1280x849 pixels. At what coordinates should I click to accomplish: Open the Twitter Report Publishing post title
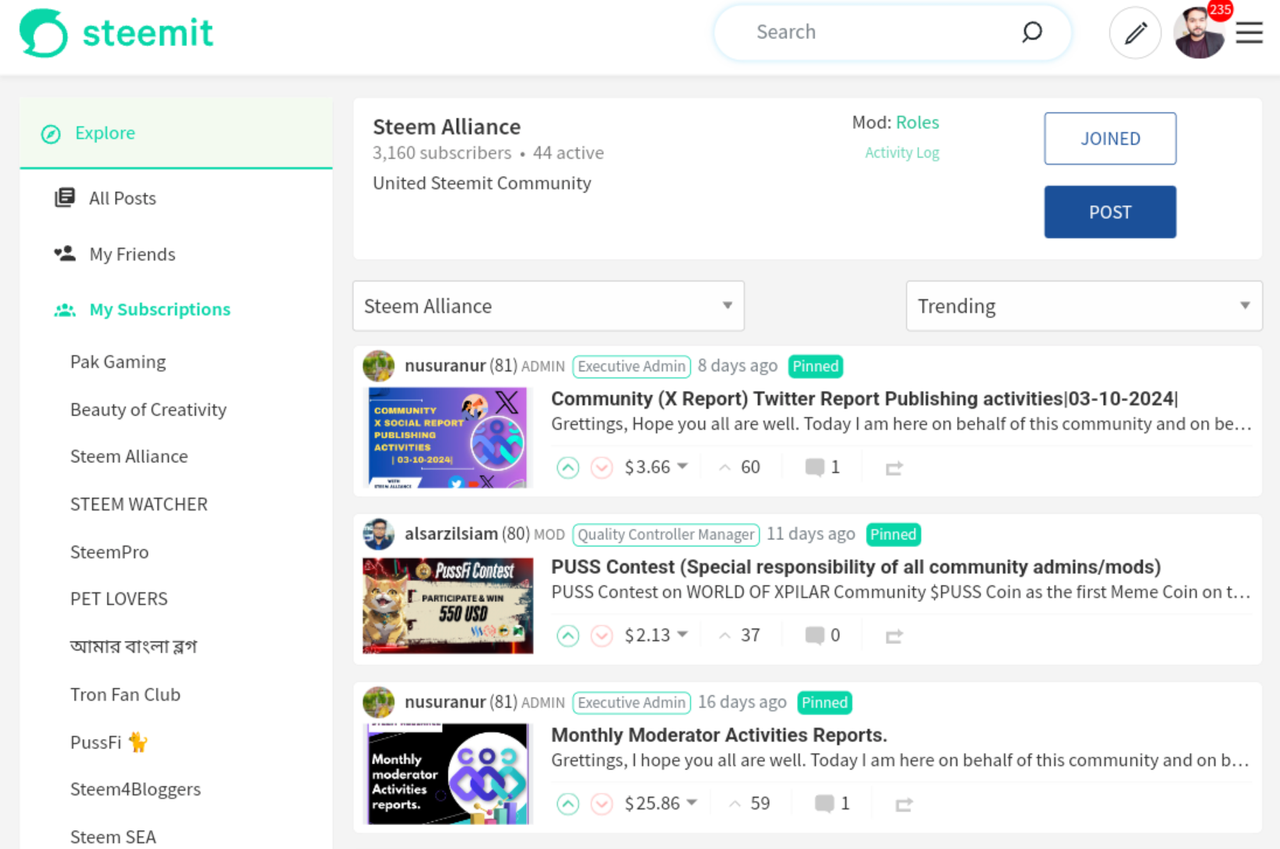coord(865,399)
